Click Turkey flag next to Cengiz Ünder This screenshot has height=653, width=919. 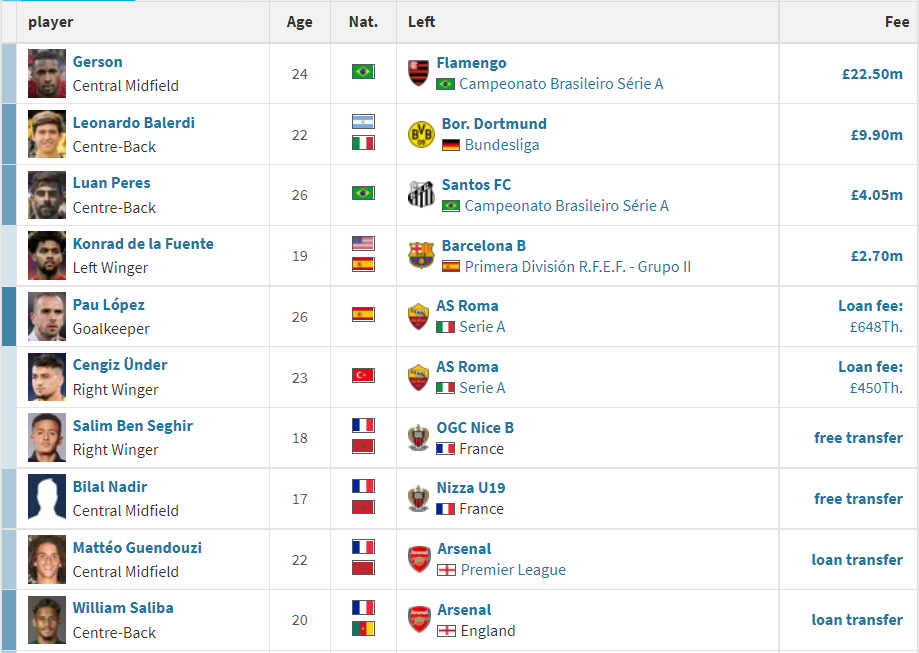tap(363, 375)
